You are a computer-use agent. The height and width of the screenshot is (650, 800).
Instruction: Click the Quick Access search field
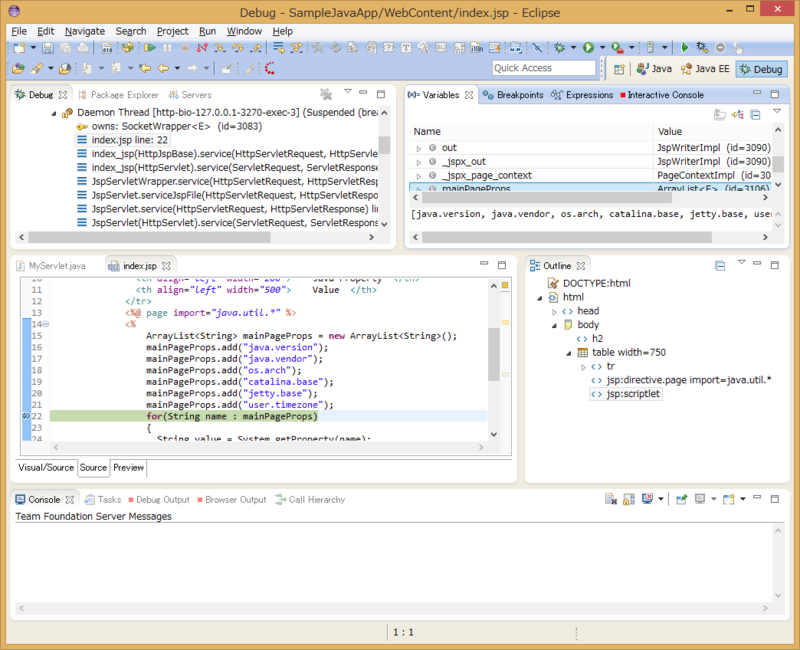(x=544, y=68)
